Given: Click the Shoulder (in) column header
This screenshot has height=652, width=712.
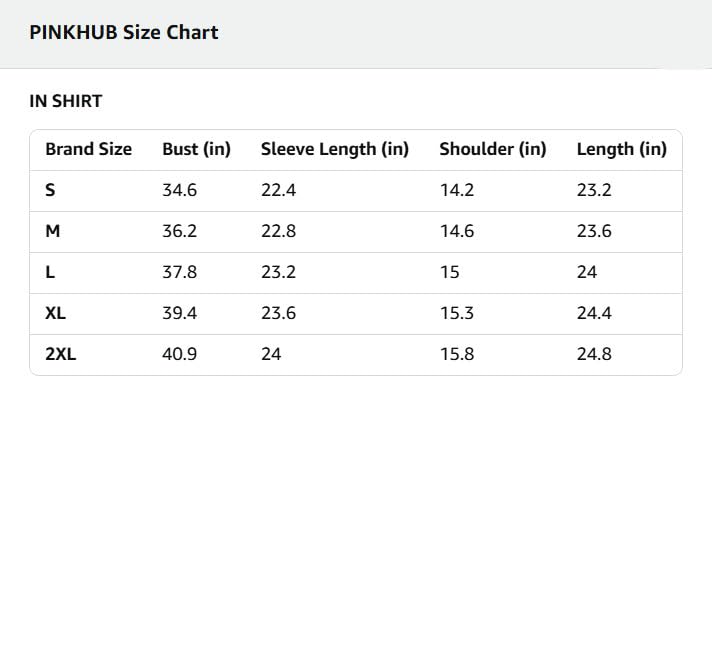Looking at the screenshot, I should coord(493,149).
